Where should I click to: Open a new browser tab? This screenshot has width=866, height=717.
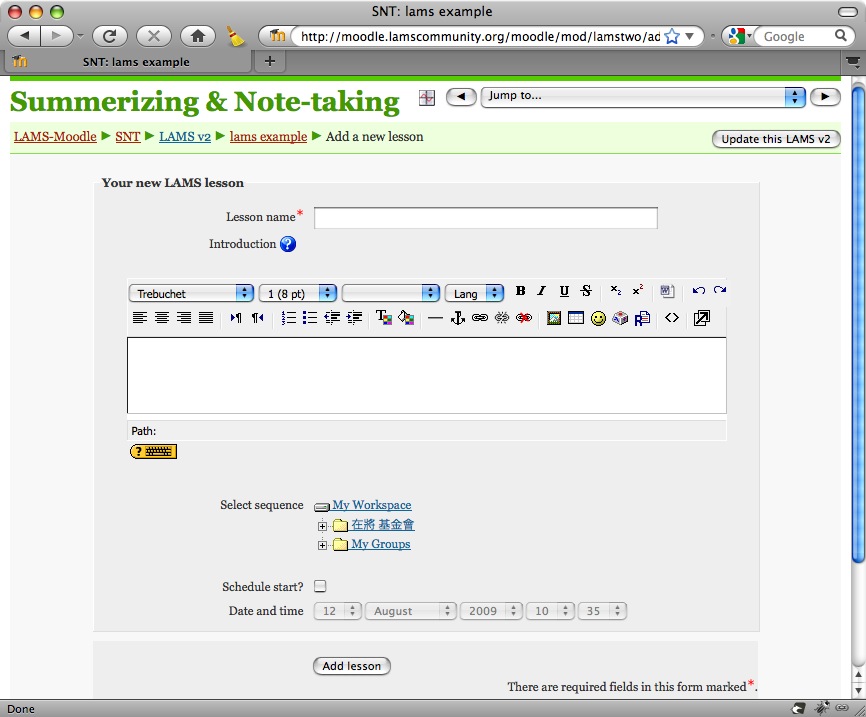(x=268, y=61)
